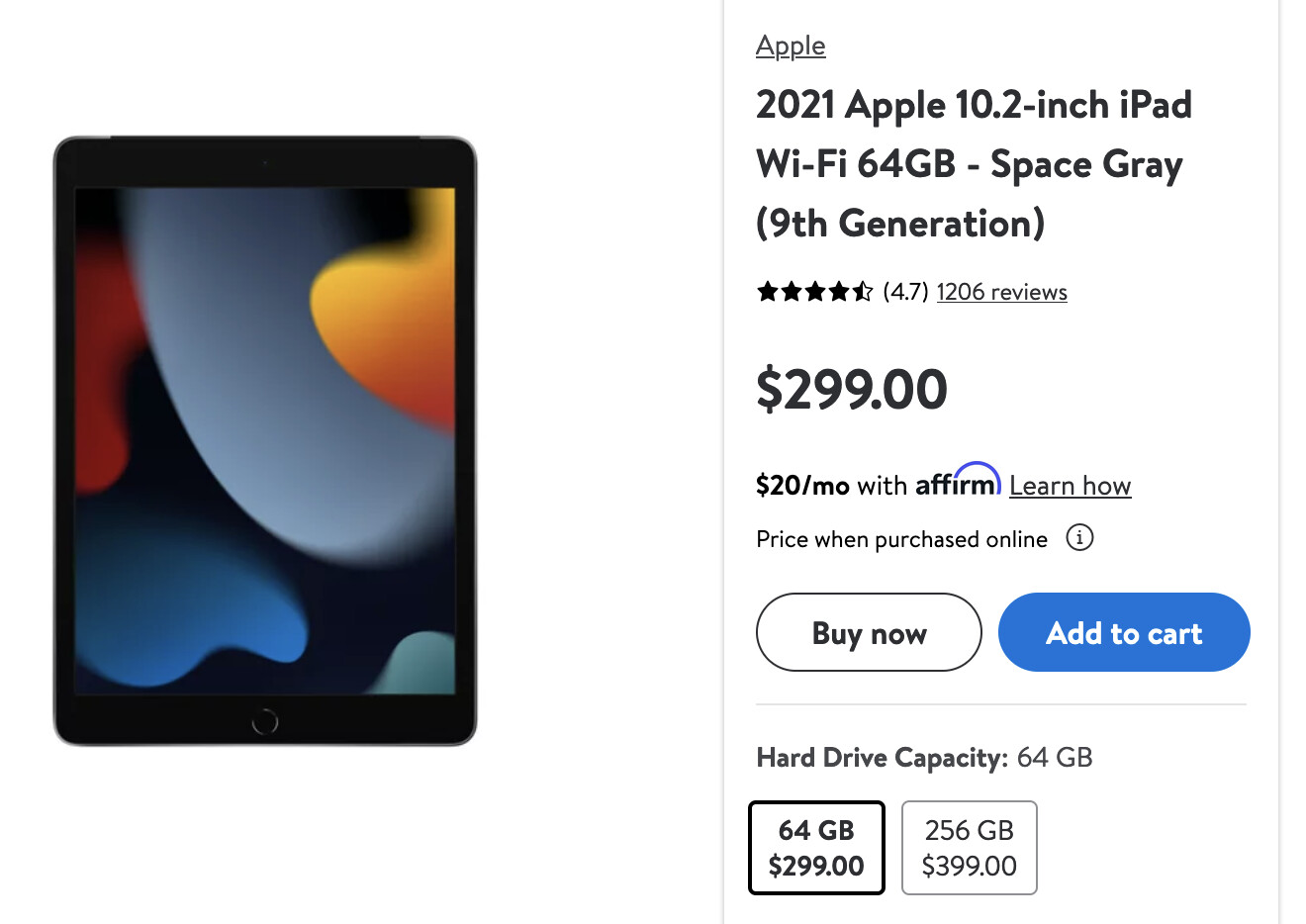Click the Affirm logo
1306x924 pixels.
click(957, 482)
